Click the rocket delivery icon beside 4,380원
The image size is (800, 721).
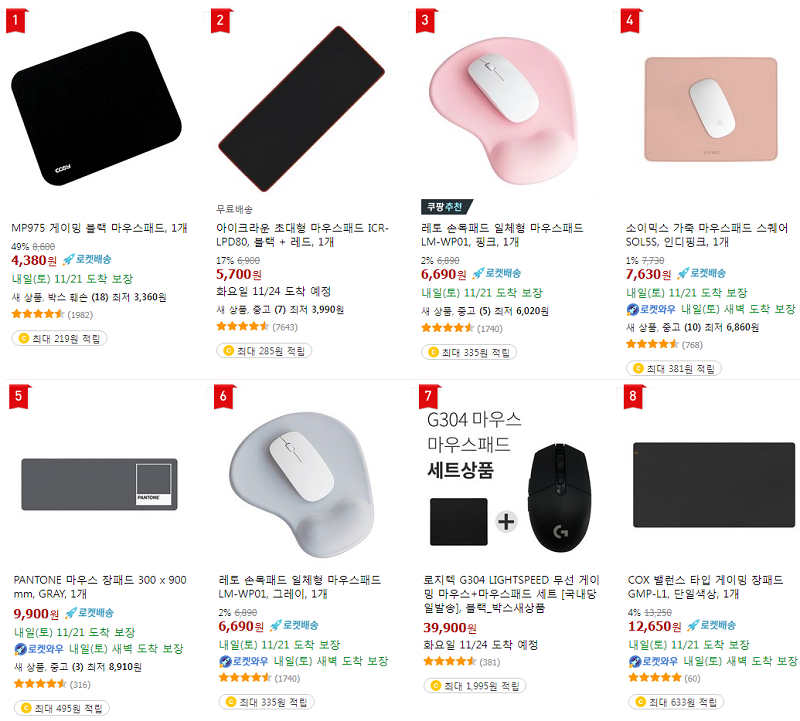[68, 260]
